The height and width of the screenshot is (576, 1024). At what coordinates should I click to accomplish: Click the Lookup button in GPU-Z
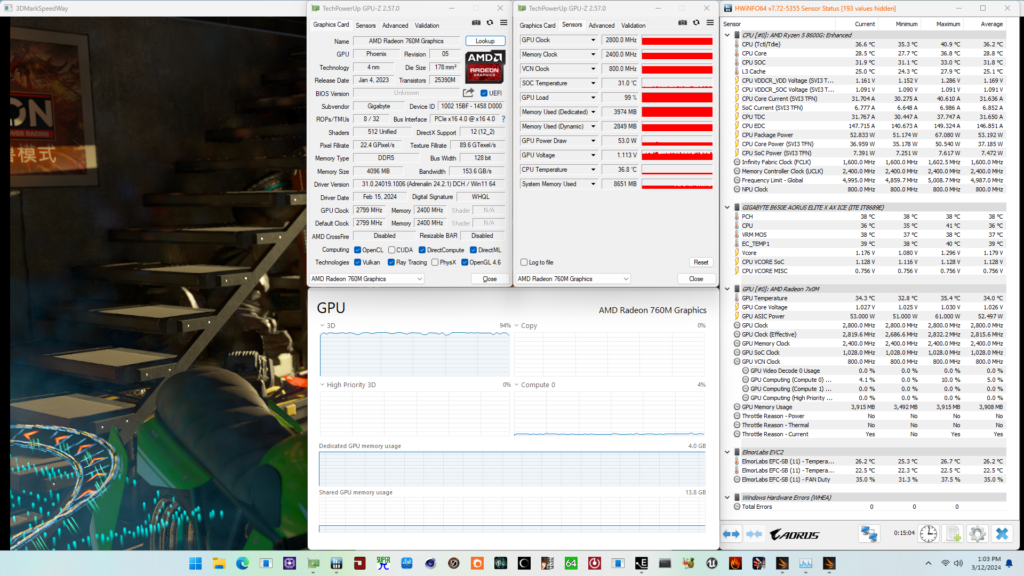(x=485, y=40)
